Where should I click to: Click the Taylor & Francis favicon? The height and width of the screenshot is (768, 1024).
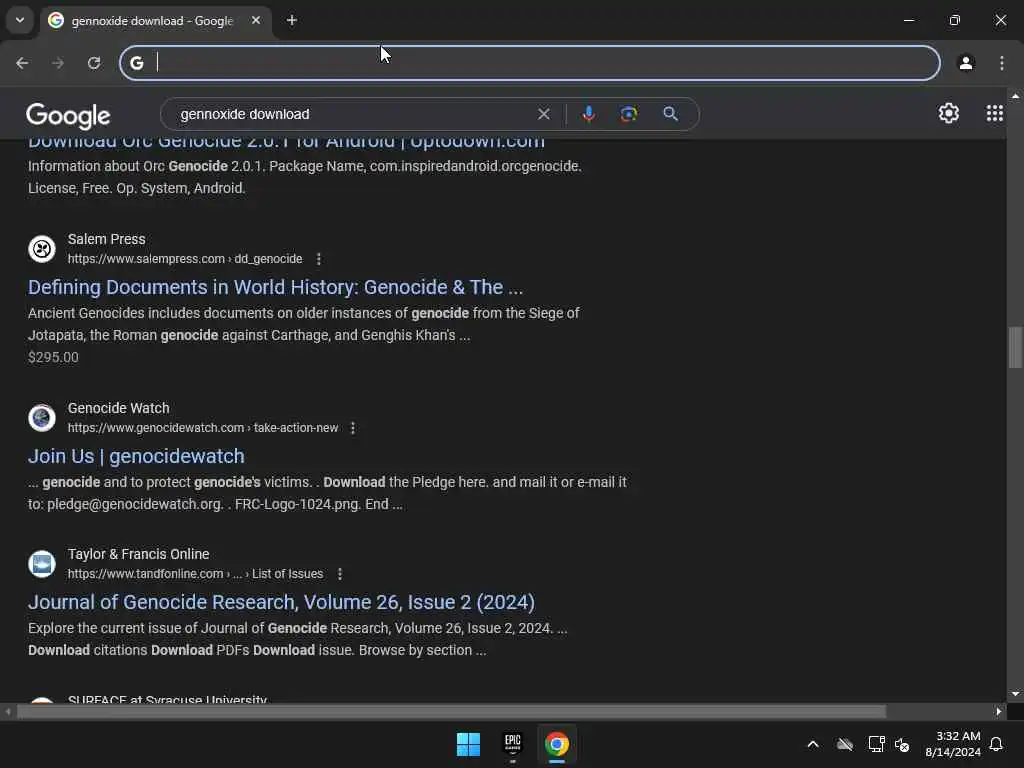click(42, 564)
